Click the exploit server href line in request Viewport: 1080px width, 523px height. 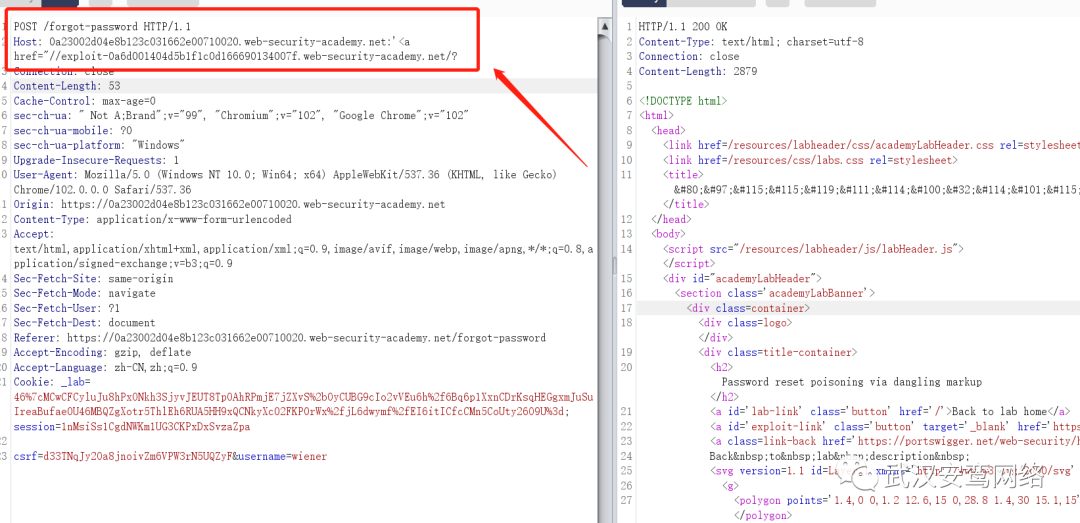pyautogui.click(x=236, y=57)
